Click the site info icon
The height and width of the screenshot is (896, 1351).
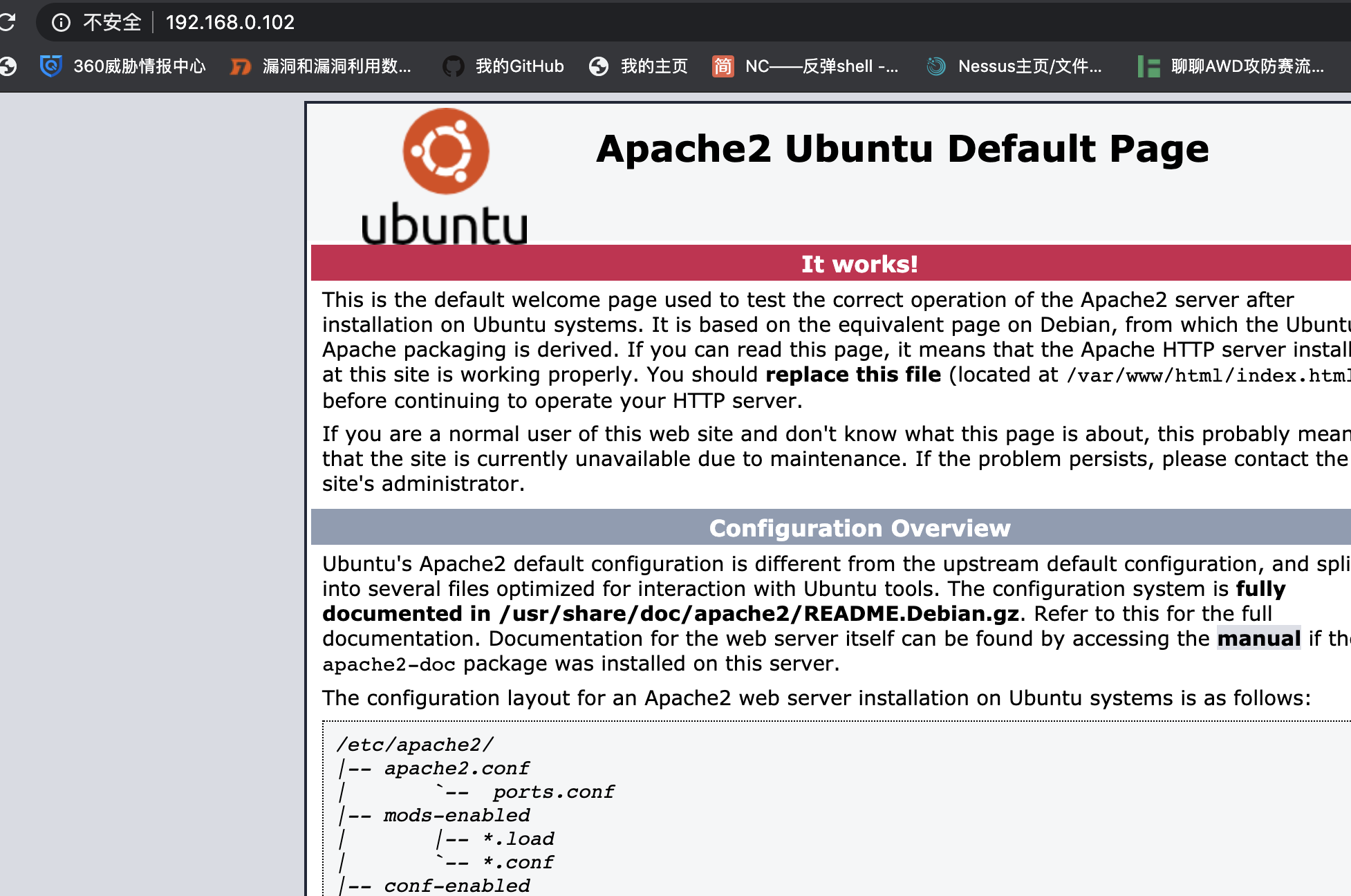tap(61, 23)
